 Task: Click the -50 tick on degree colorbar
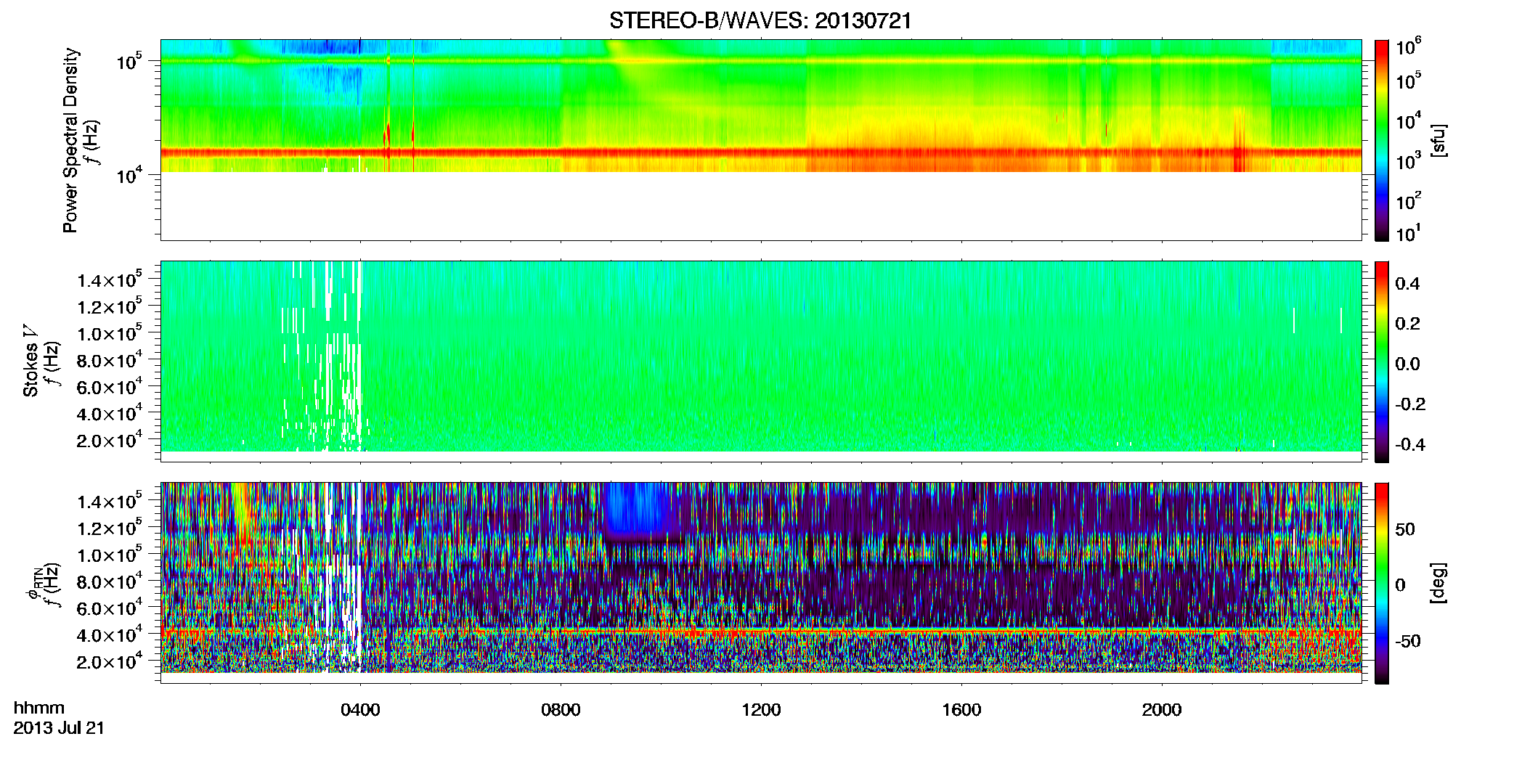click(x=1407, y=641)
